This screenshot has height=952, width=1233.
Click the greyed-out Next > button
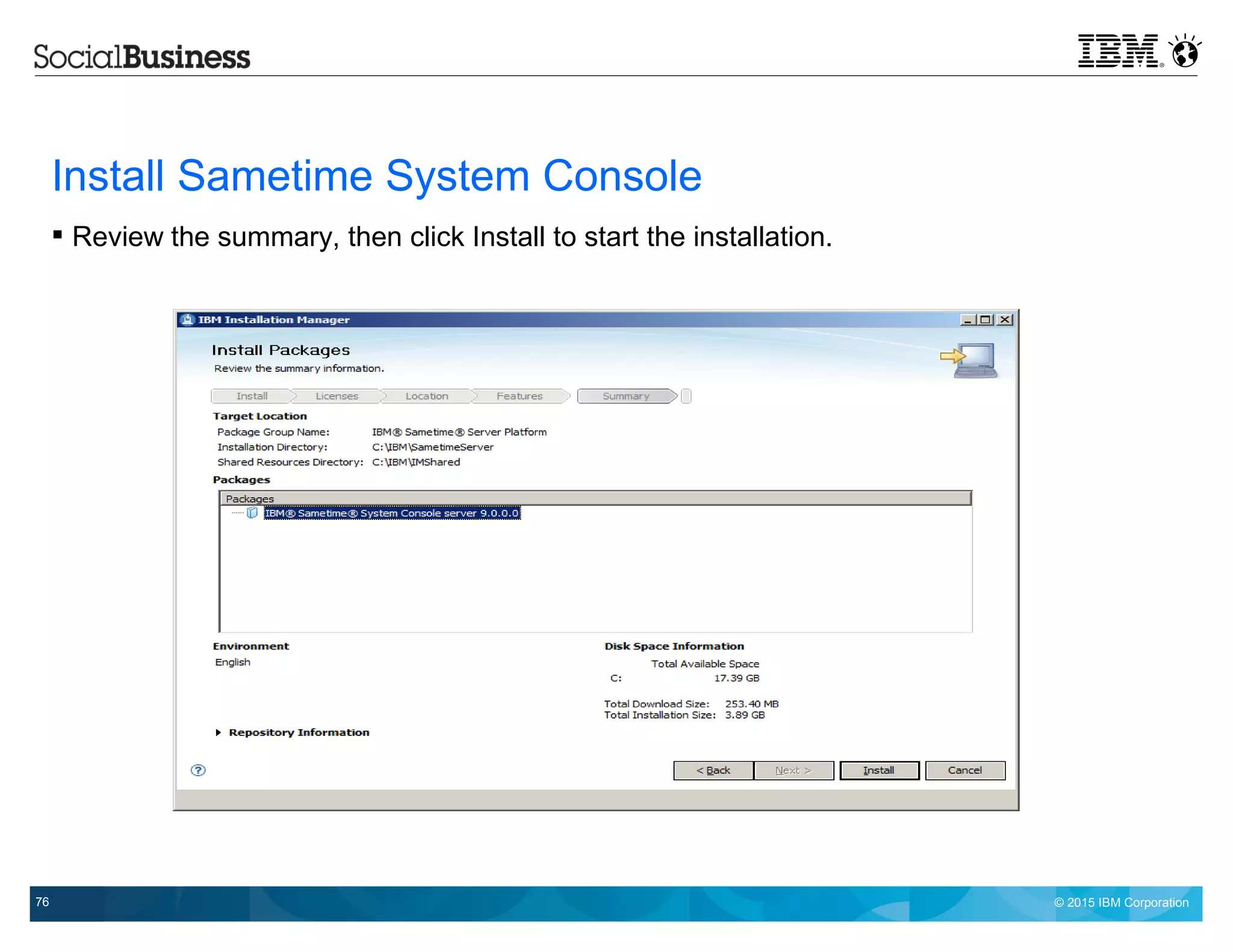(794, 770)
